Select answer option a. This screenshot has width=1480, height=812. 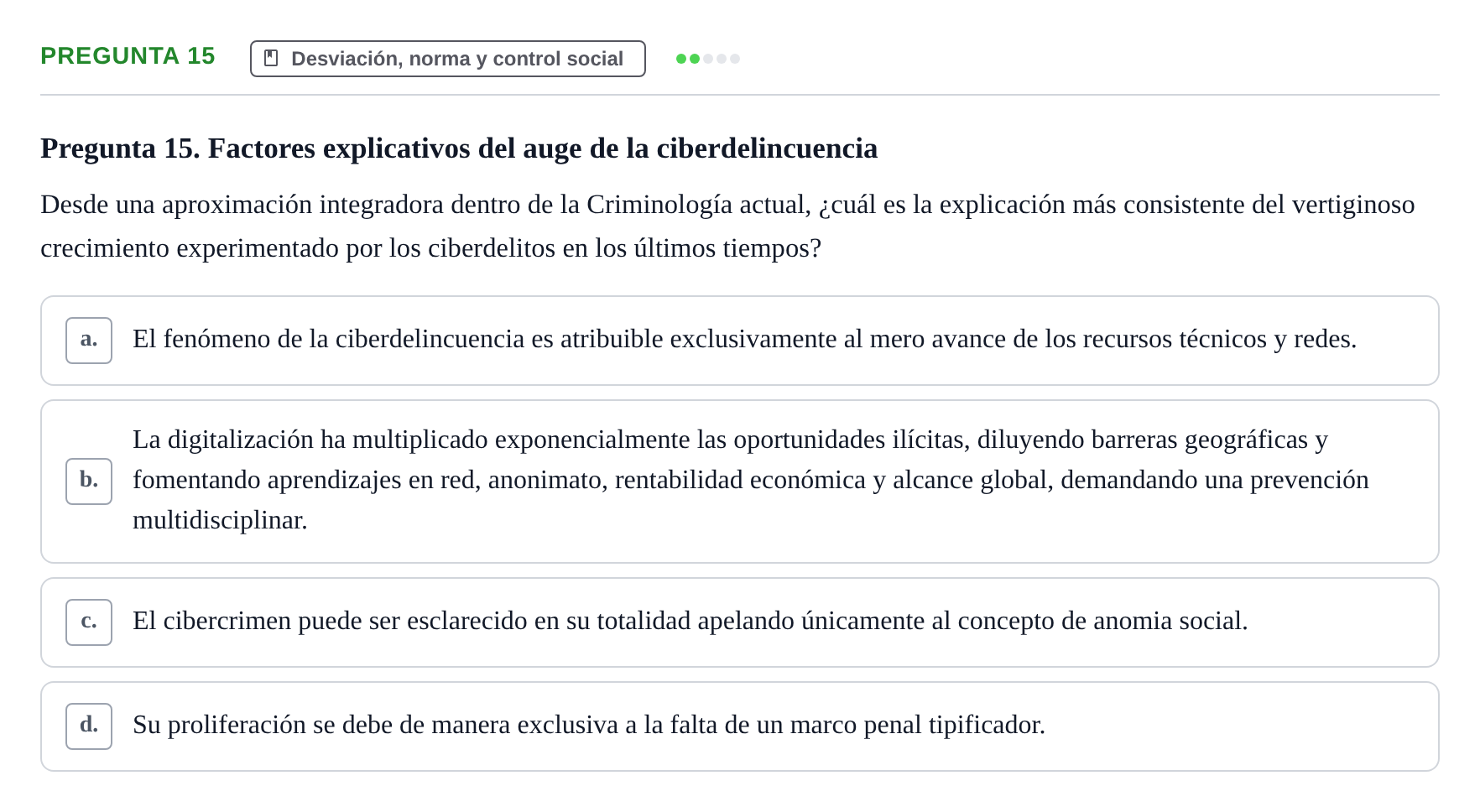[x=740, y=341]
